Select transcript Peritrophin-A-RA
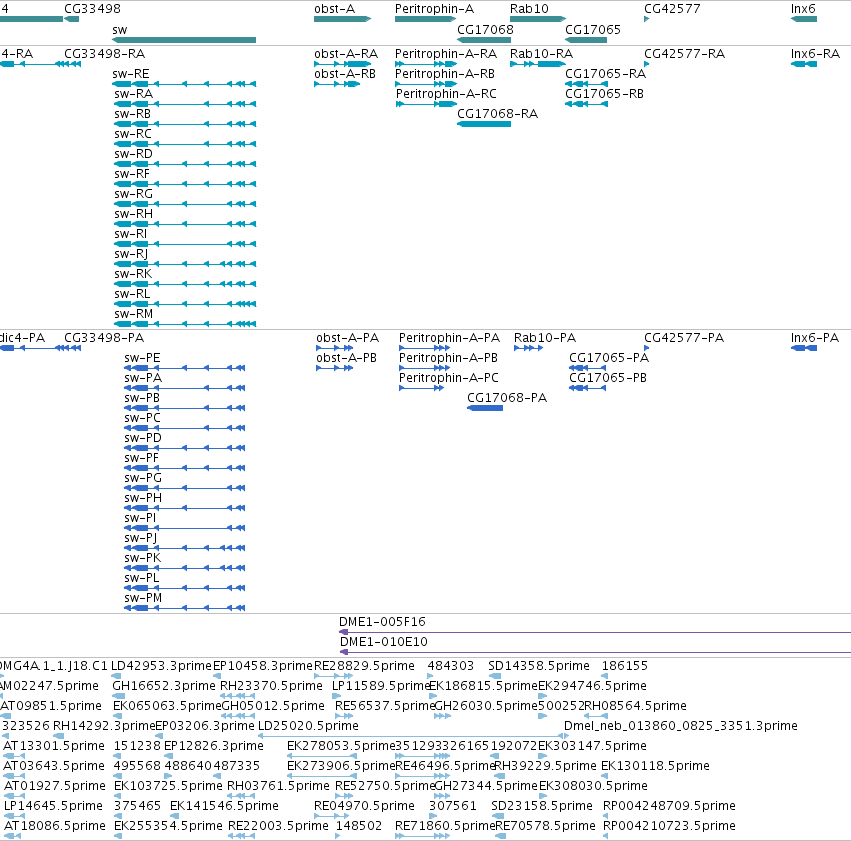Image resolution: width=851 pixels, height=841 pixels. click(426, 64)
